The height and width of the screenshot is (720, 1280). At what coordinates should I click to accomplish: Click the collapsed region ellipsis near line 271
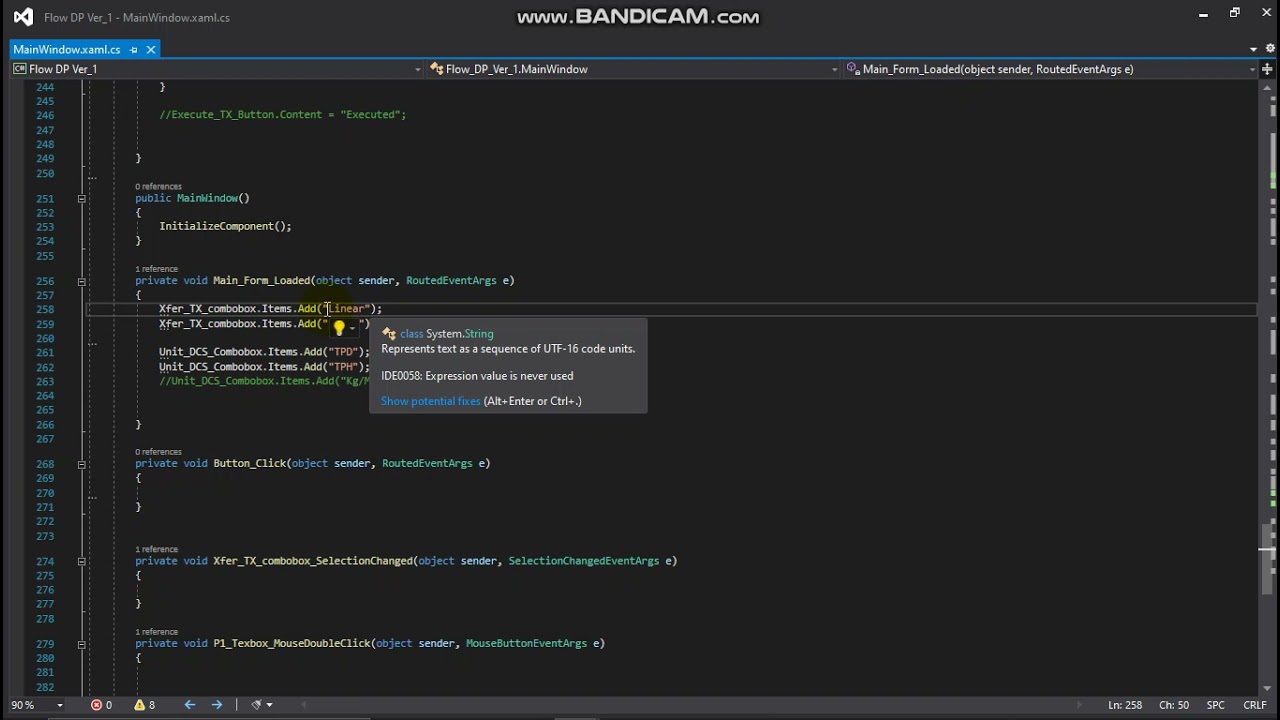(92, 496)
